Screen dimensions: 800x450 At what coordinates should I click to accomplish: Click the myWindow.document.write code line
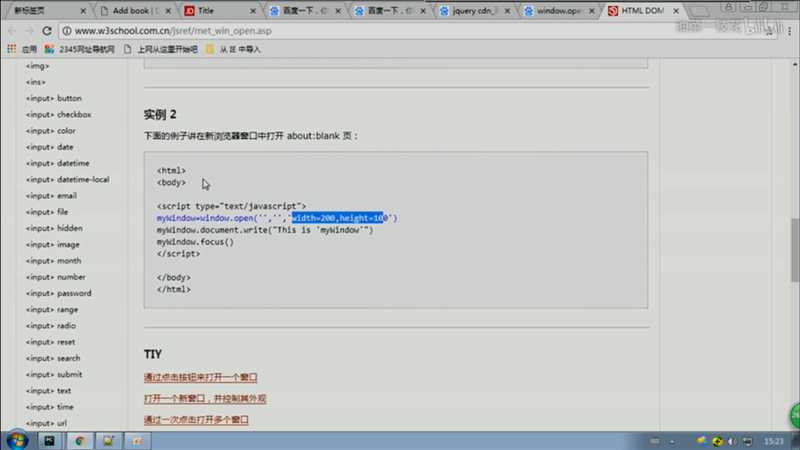coord(265,230)
